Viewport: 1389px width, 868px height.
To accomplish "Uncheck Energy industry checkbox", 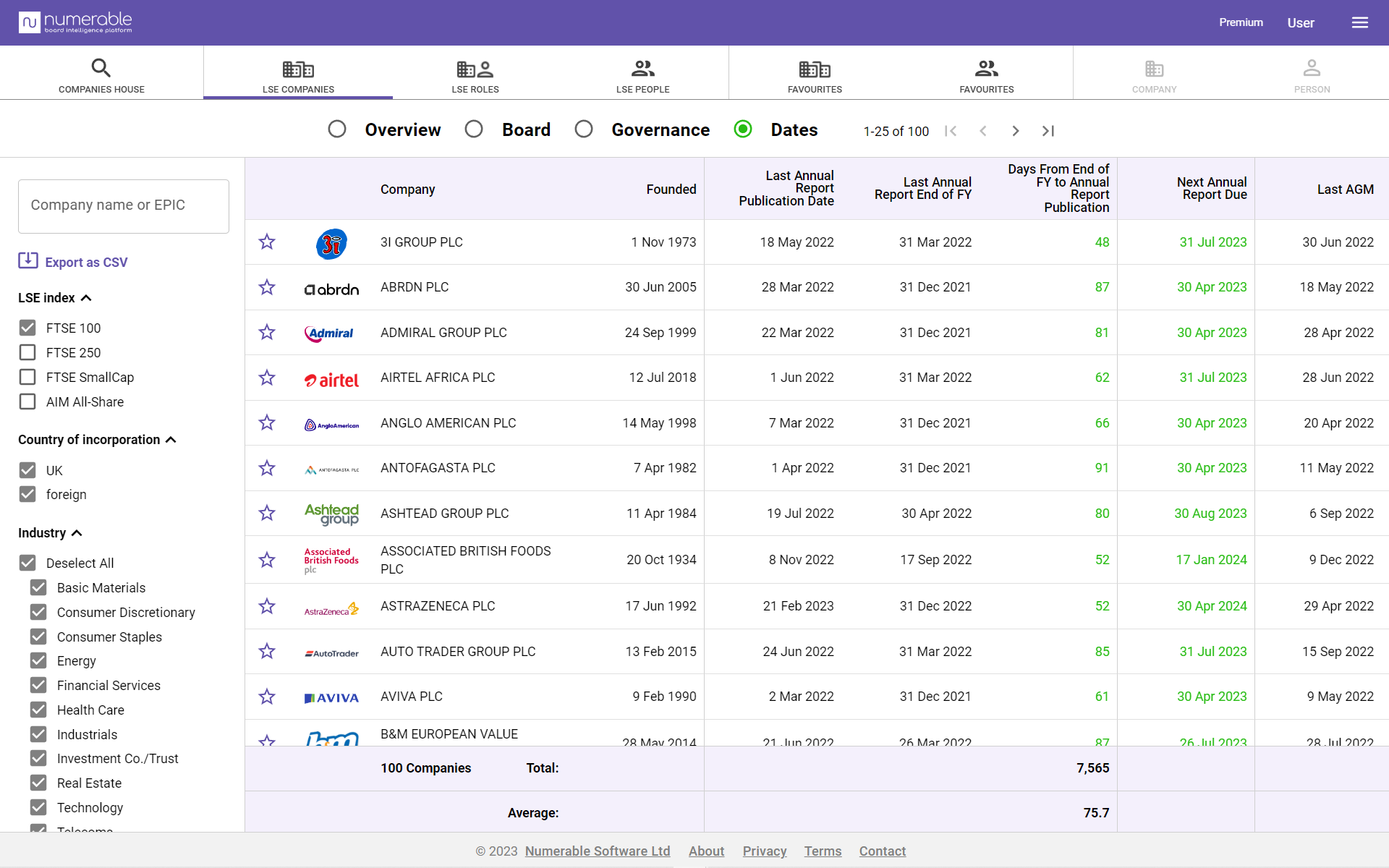I will click(x=38, y=660).
